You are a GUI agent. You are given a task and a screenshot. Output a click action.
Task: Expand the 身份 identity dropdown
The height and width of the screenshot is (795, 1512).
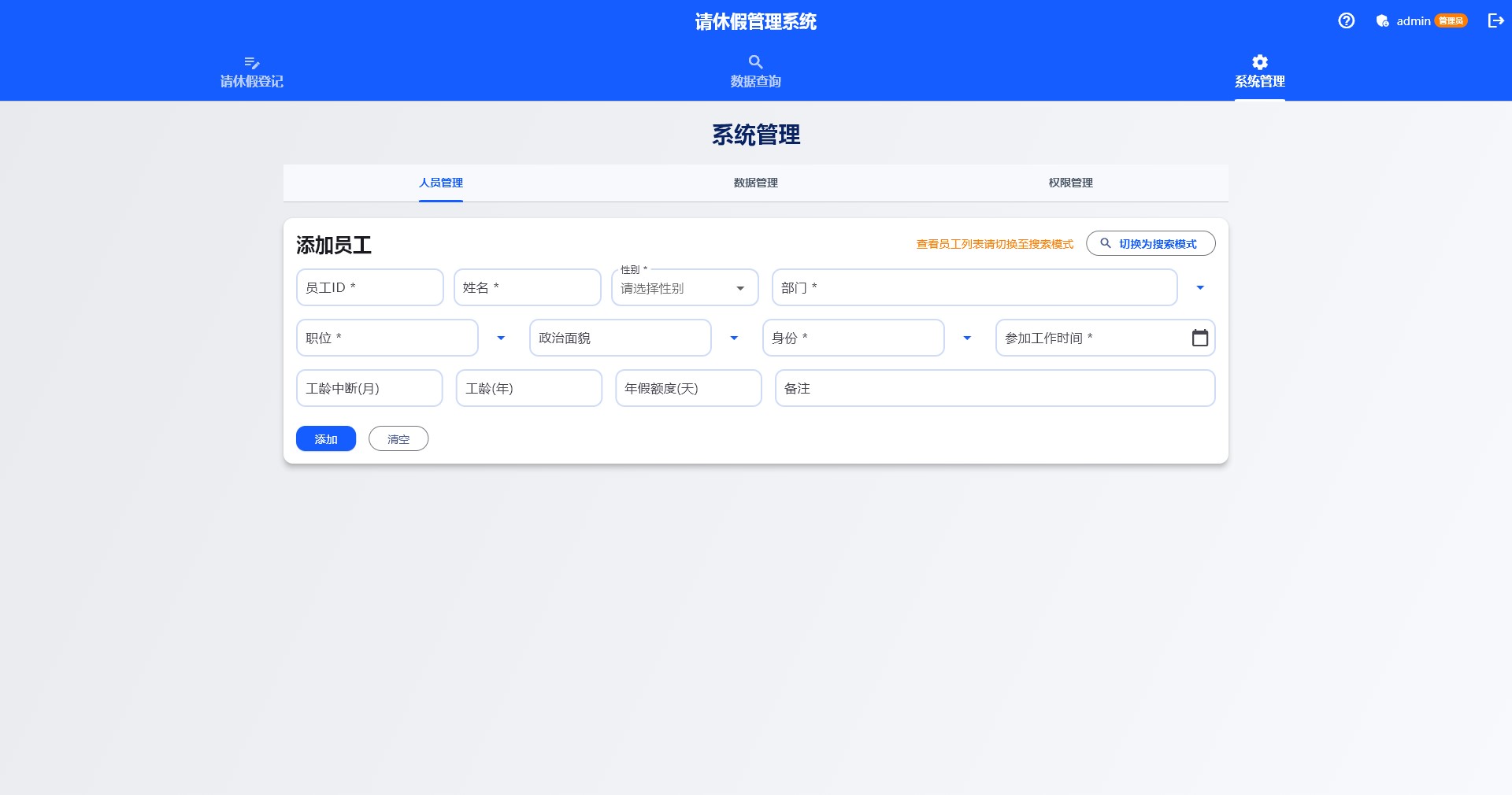coord(967,338)
